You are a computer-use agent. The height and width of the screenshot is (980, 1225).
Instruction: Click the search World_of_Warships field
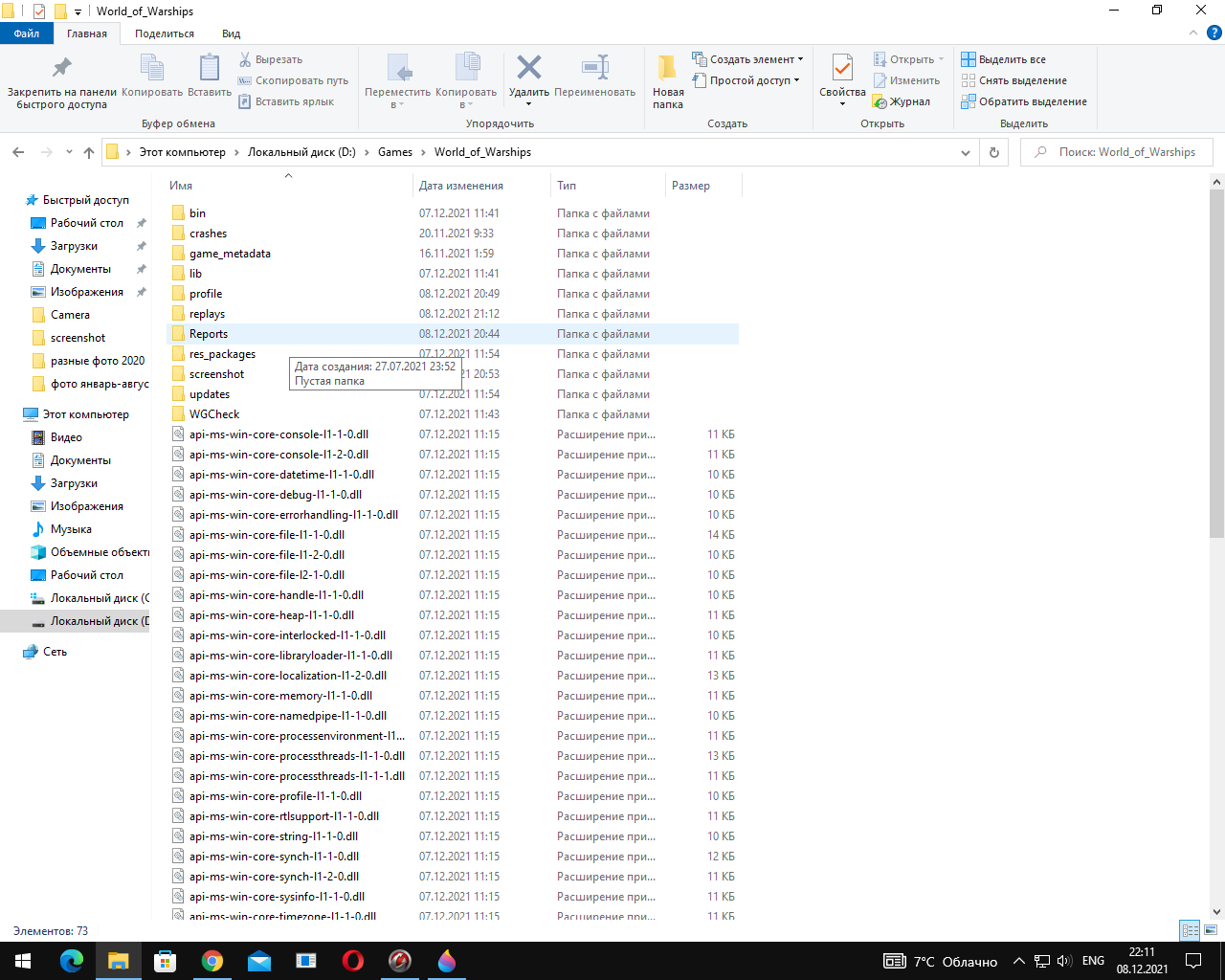(1117, 152)
